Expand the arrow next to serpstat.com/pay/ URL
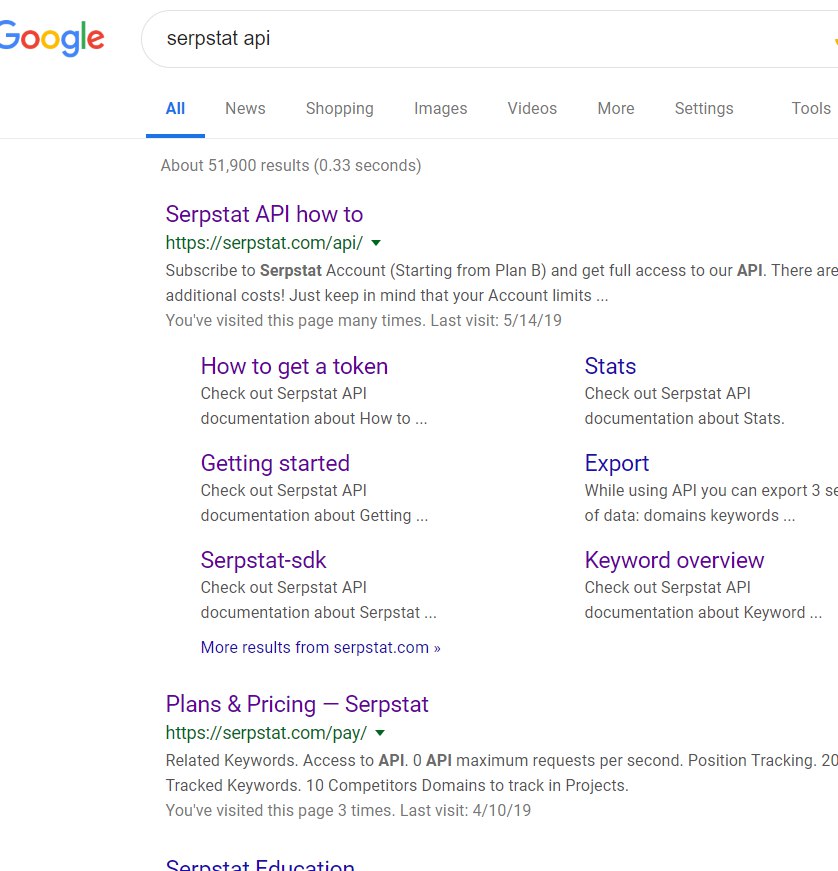 coord(380,733)
